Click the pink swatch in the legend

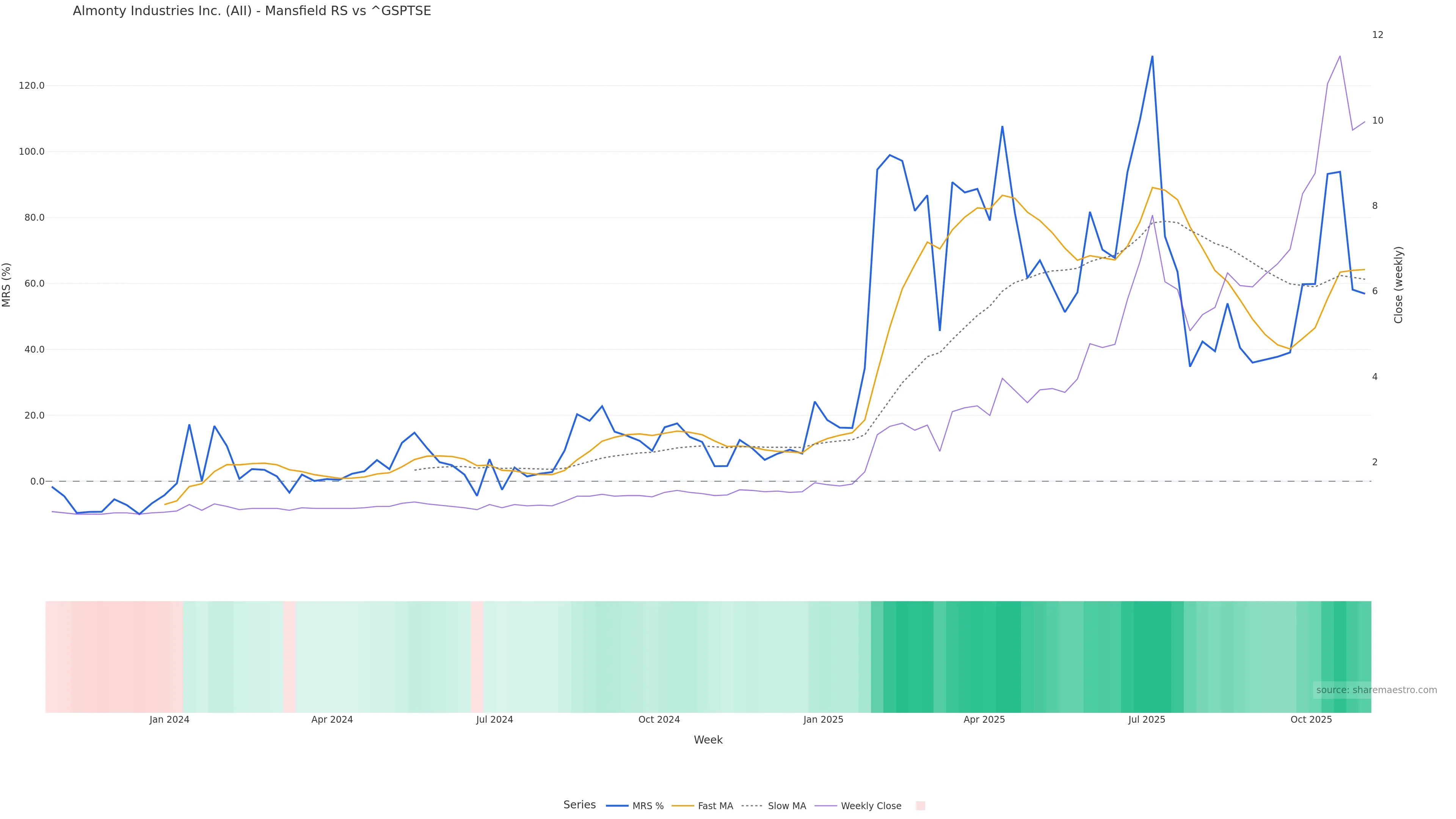pos(920,806)
